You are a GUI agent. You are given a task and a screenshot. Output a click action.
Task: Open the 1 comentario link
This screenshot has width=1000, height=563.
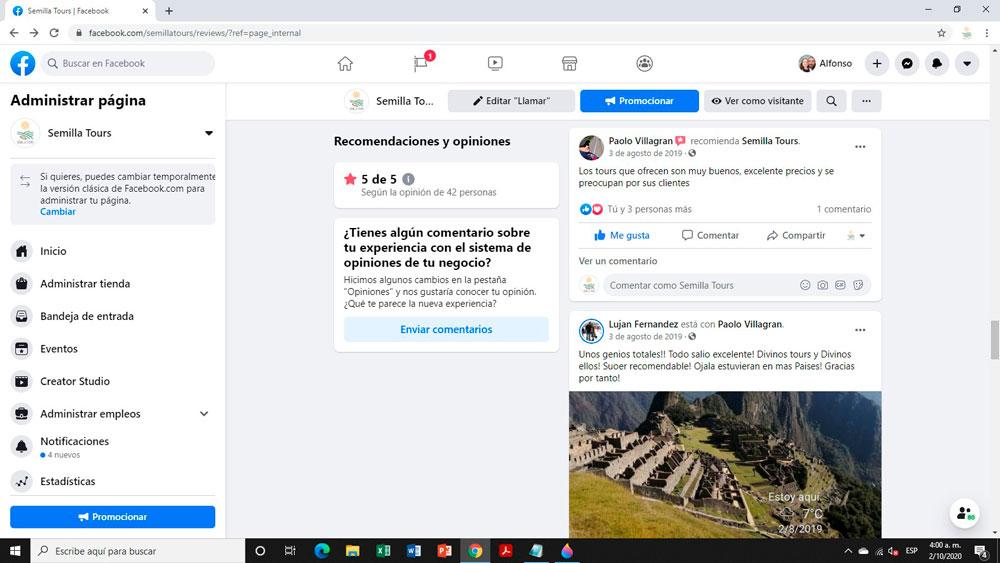tap(844, 209)
